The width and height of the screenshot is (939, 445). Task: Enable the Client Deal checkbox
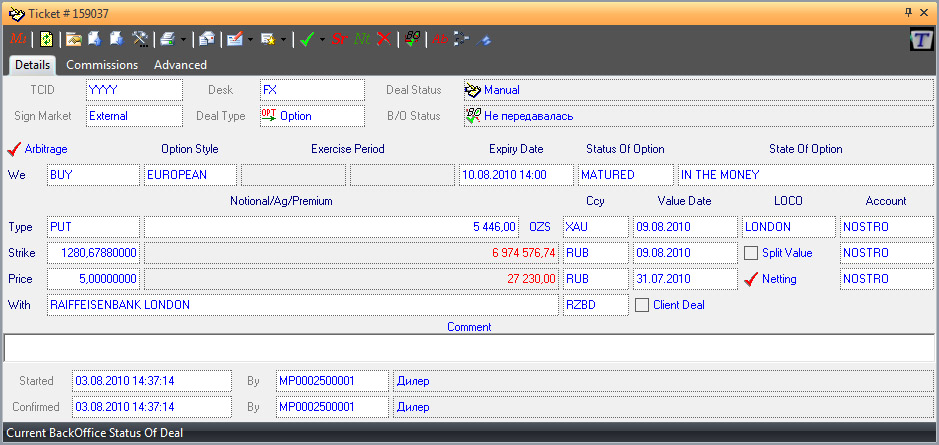pyautogui.click(x=642, y=305)
